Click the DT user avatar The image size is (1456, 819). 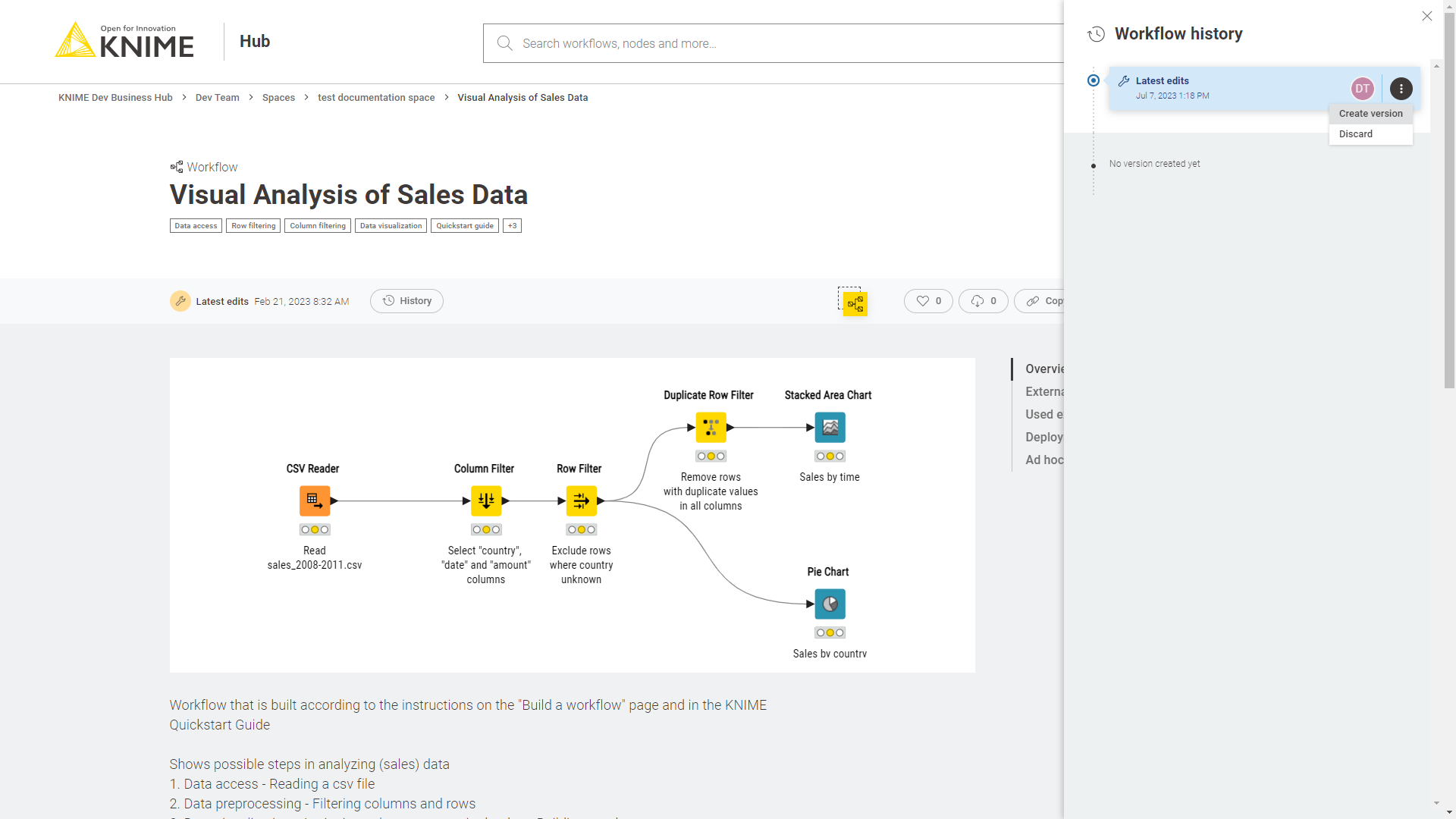[x=1363, y=89]
